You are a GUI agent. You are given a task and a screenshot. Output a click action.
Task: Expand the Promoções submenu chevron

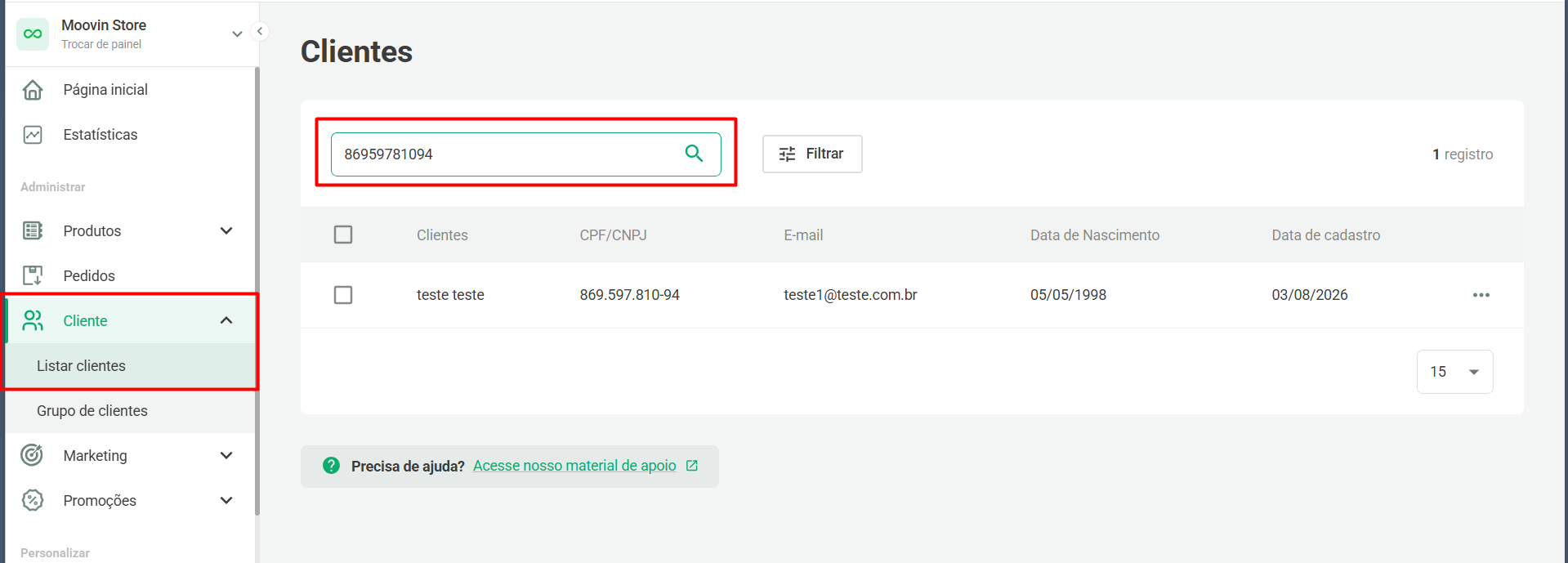click(226, 501)
